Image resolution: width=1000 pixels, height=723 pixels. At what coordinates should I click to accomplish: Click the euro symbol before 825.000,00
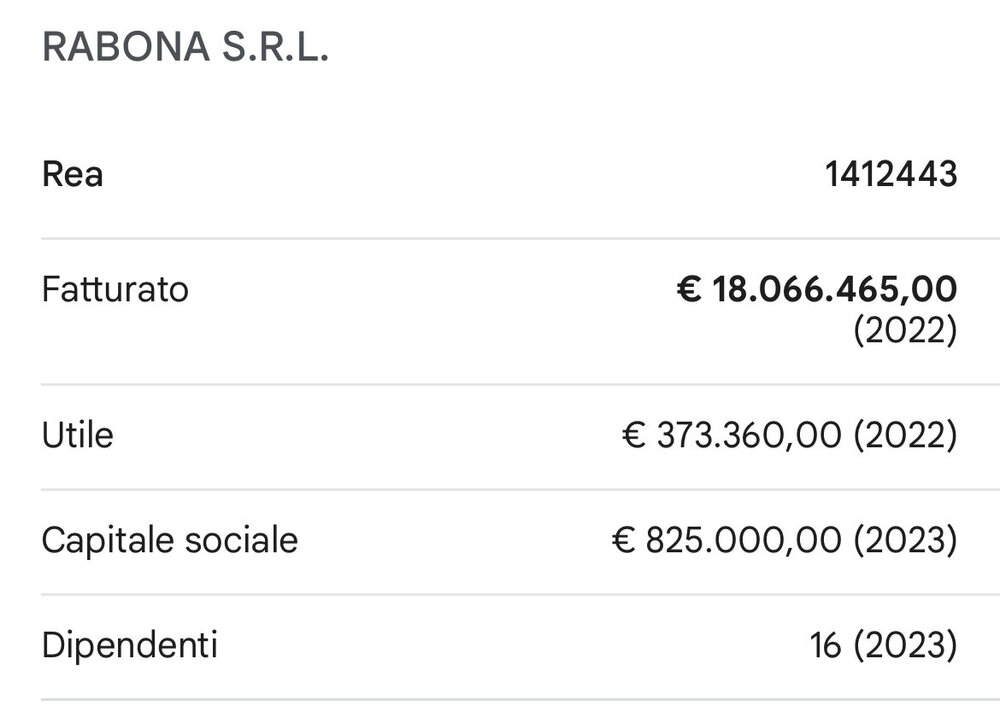click(623, 540)
